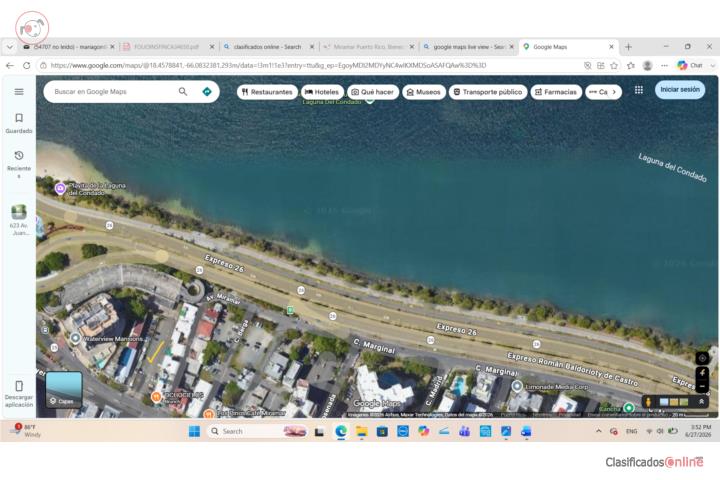Center map on my location

(702, 358)
